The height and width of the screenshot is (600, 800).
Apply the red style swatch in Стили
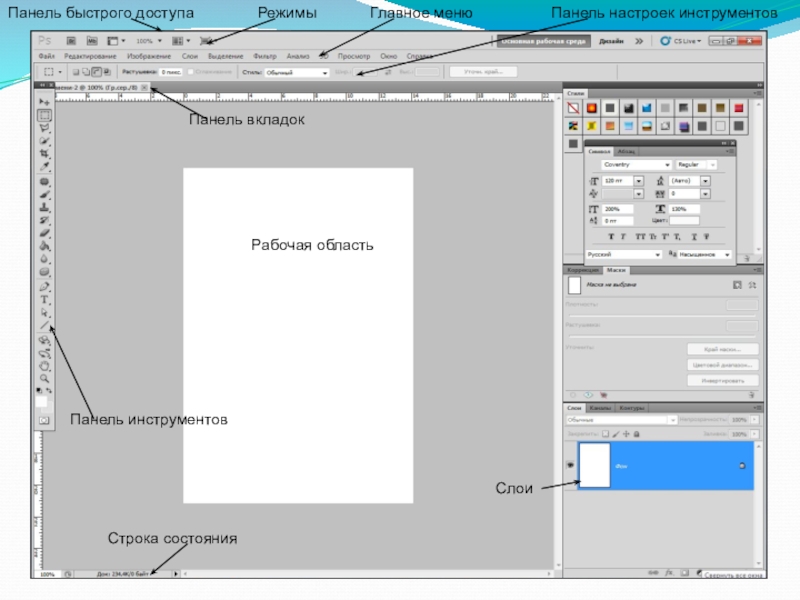coord(738,108)
